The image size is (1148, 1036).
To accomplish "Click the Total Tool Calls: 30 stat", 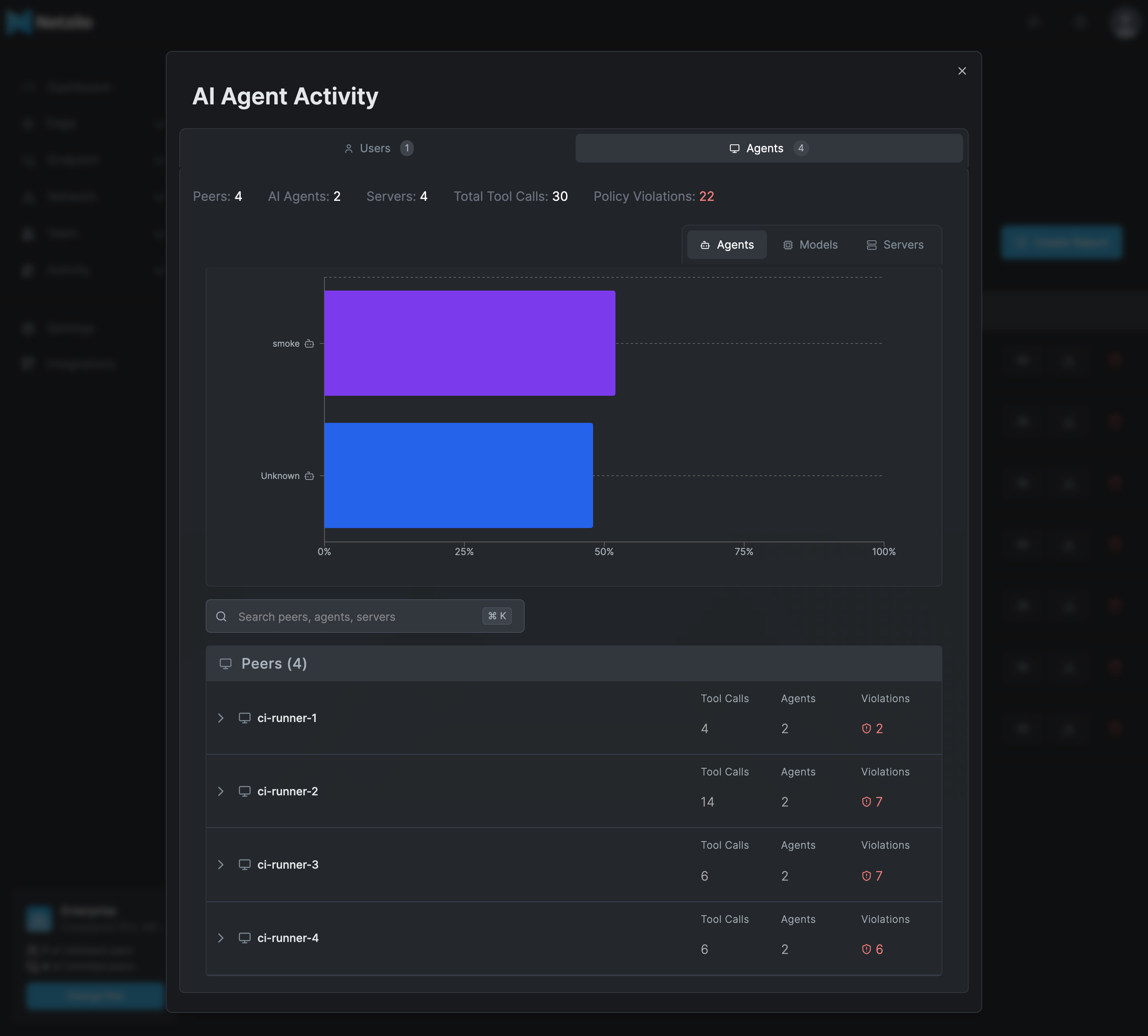I will pyautogui.click(x=510, y=196).
